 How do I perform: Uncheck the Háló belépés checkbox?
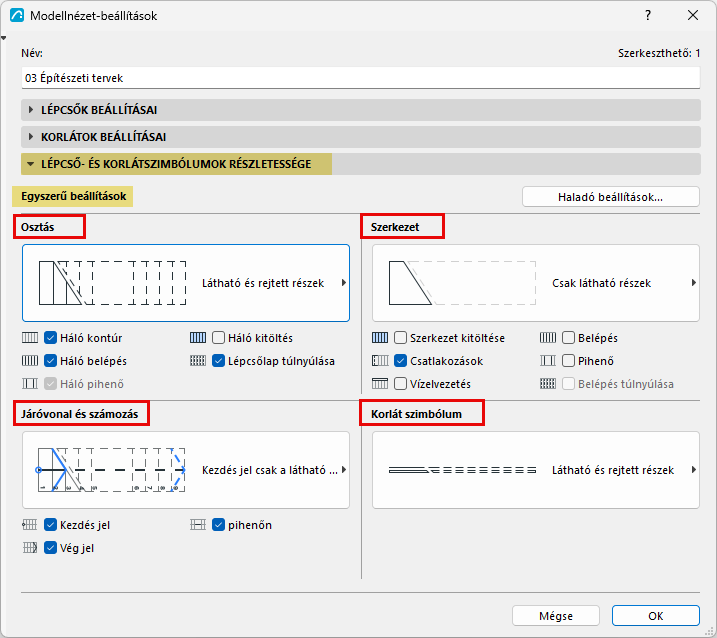point(50,361)
